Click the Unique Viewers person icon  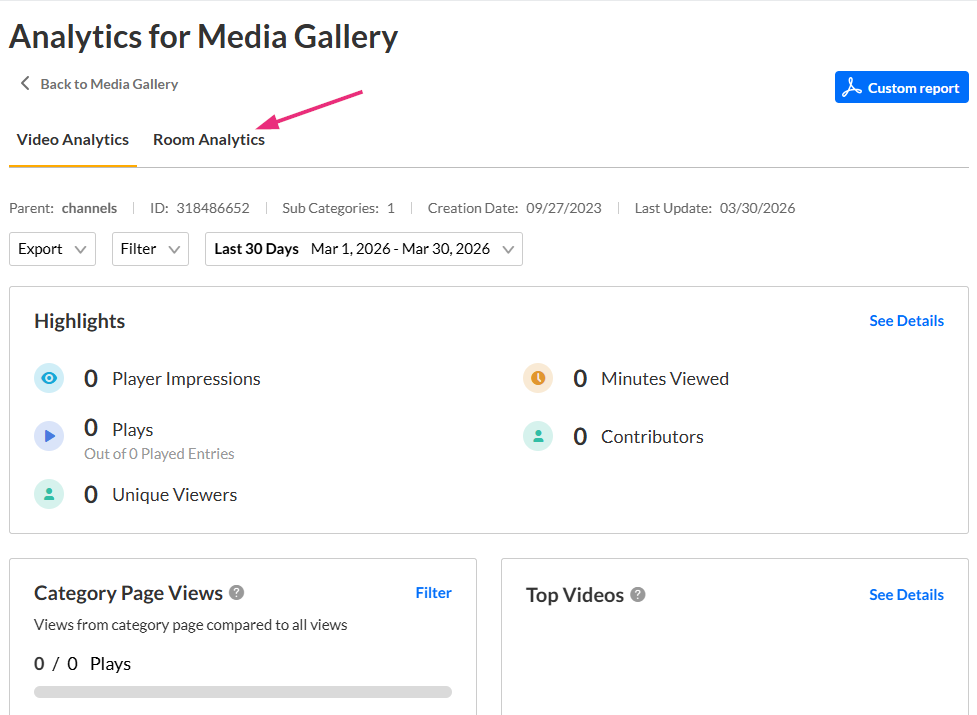[x=49, y=494]
